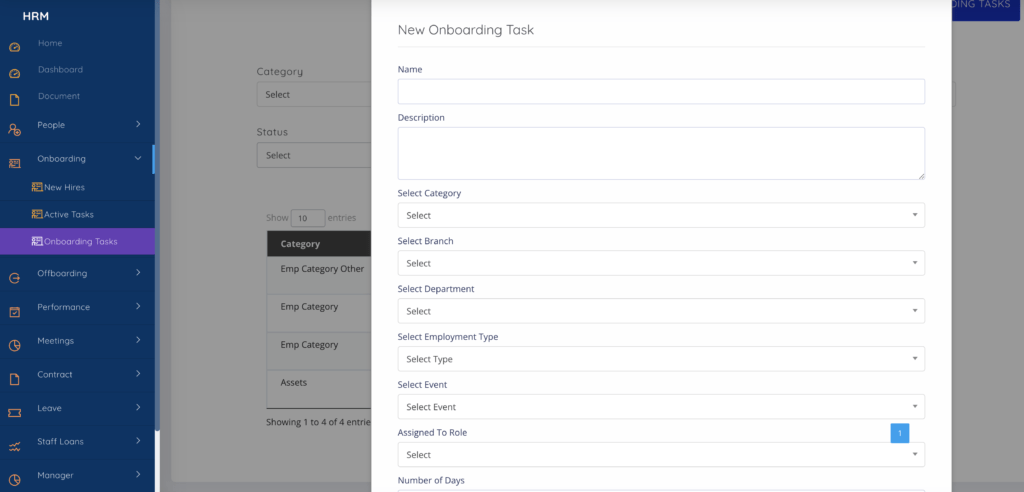Click the Document file icon
The width and height of the screenshot is (1024, 492).
pyautogui.click(x=14, y=100)
